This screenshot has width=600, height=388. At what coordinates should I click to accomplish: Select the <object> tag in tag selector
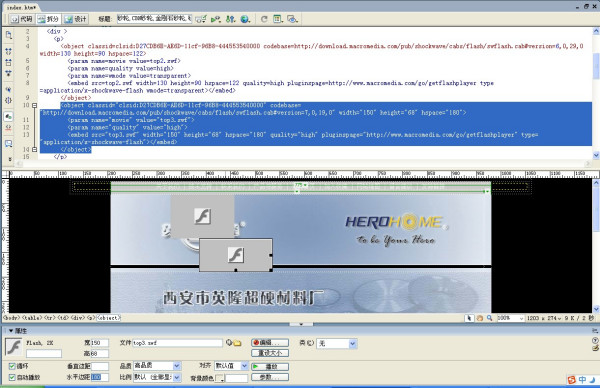109,318
